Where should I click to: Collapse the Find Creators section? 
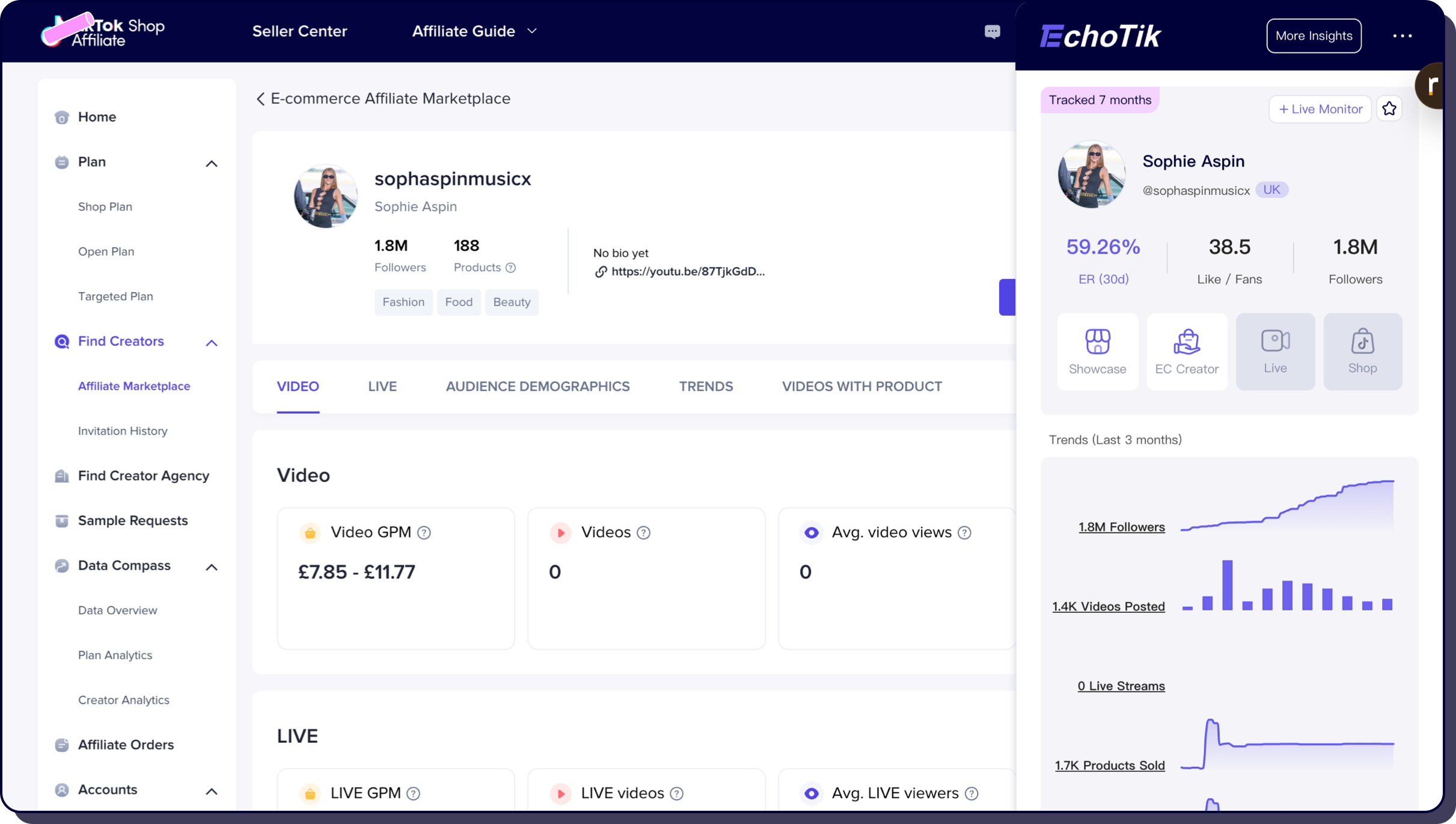point(211,342)
